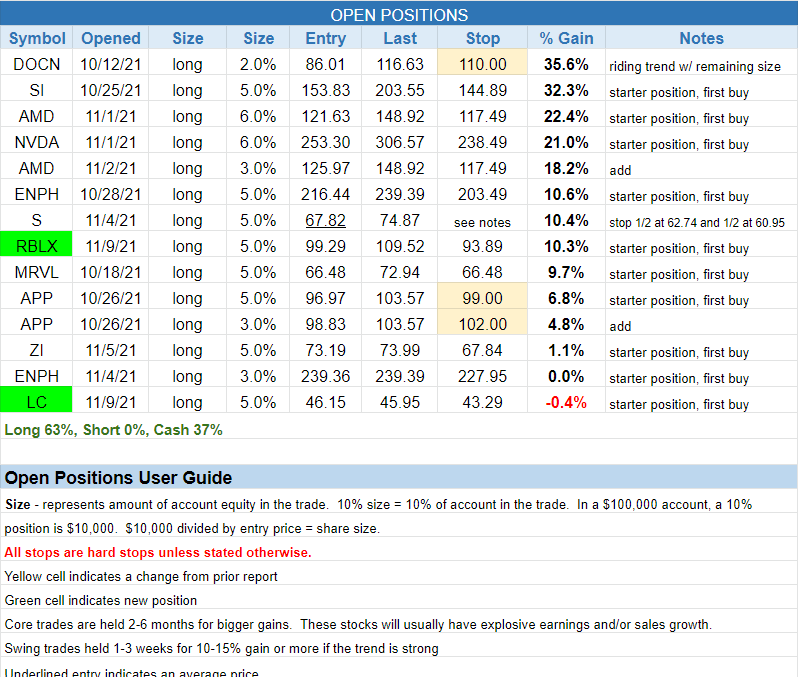This screenshot has width=798, height=677.
Task: Click the S symbol cell
Action: [37, 220]
